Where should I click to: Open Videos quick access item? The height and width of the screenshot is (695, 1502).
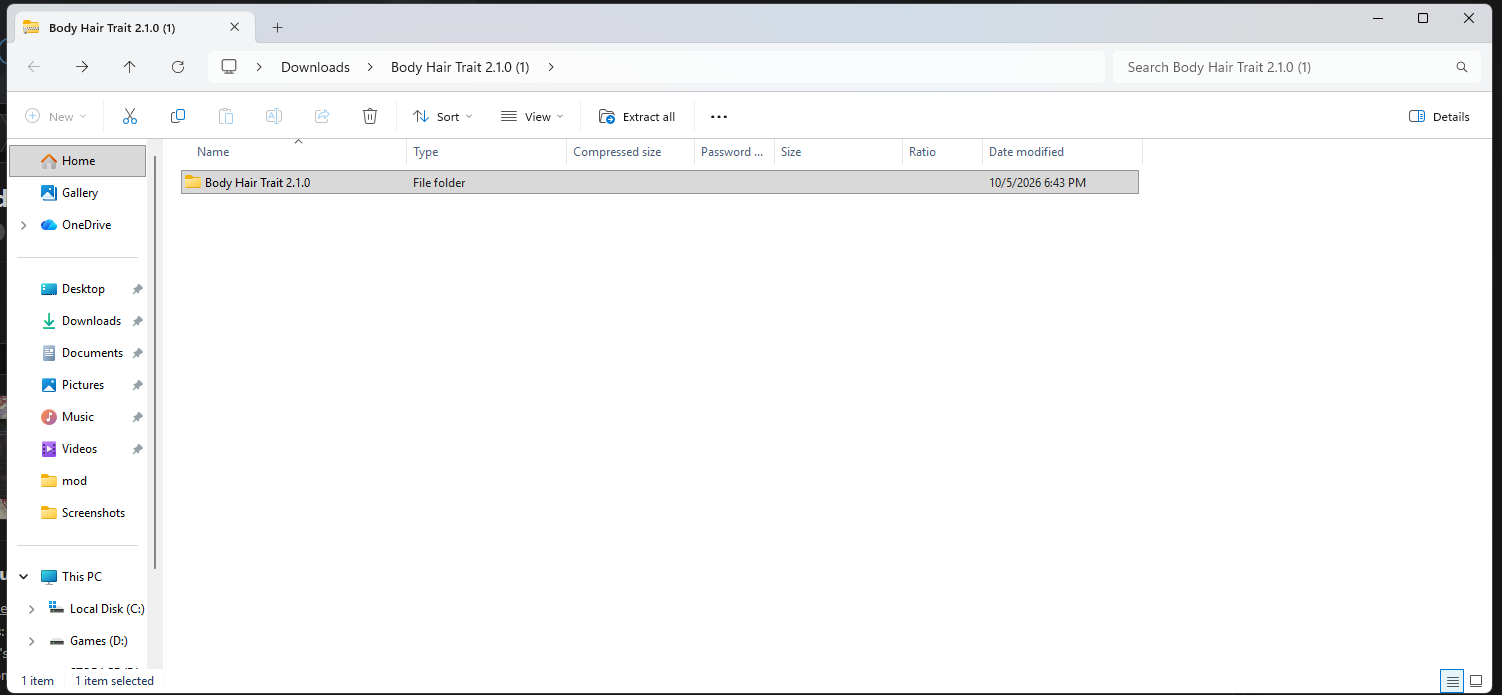[x=78, y=449]
